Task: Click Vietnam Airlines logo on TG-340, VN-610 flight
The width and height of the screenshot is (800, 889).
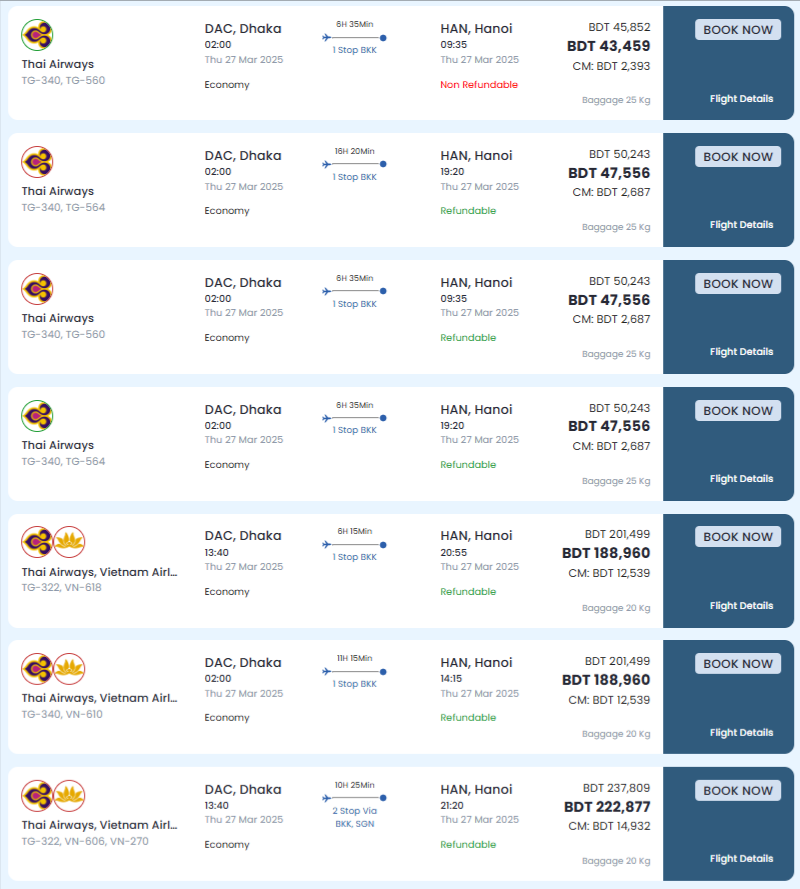Action: [69, 669]
